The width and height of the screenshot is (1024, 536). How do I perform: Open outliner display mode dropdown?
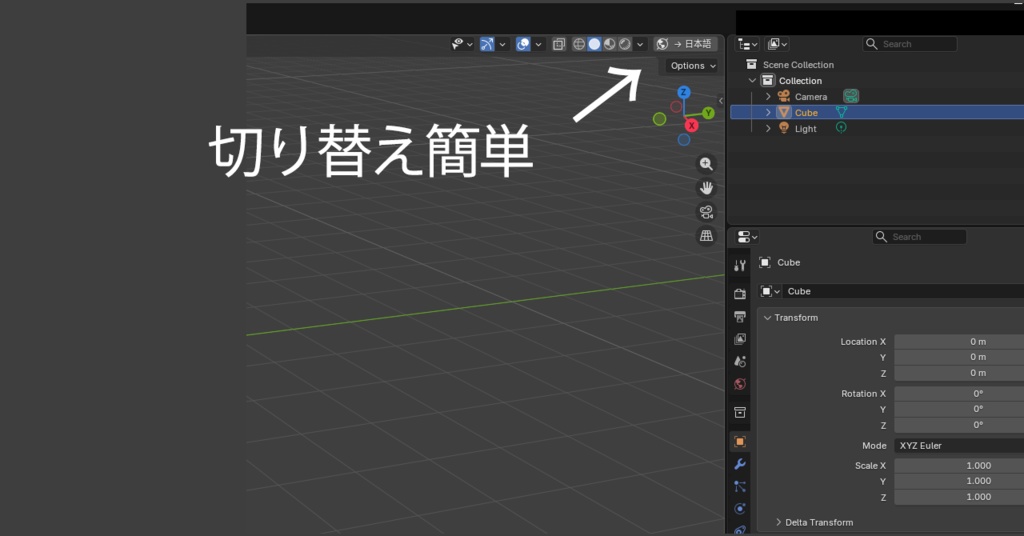pos(777,44)
